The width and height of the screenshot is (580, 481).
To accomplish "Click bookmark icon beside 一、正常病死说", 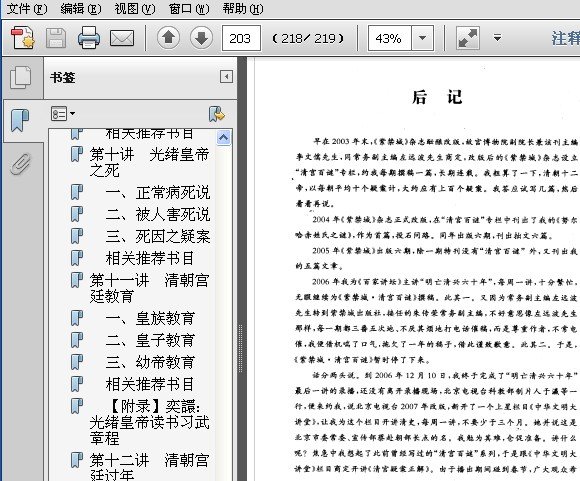I will (77, 192).
